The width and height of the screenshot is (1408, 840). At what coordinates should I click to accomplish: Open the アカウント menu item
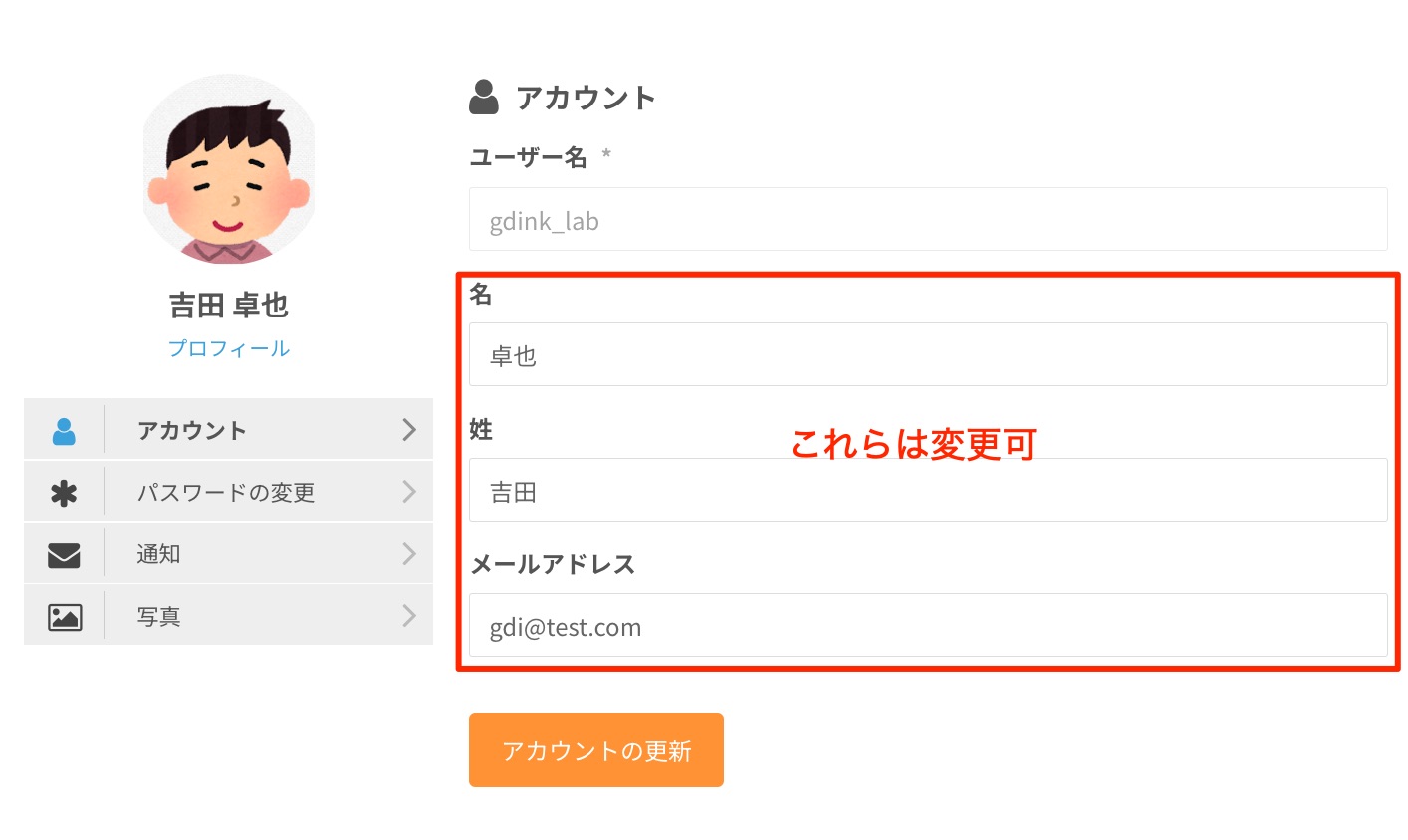192,431
